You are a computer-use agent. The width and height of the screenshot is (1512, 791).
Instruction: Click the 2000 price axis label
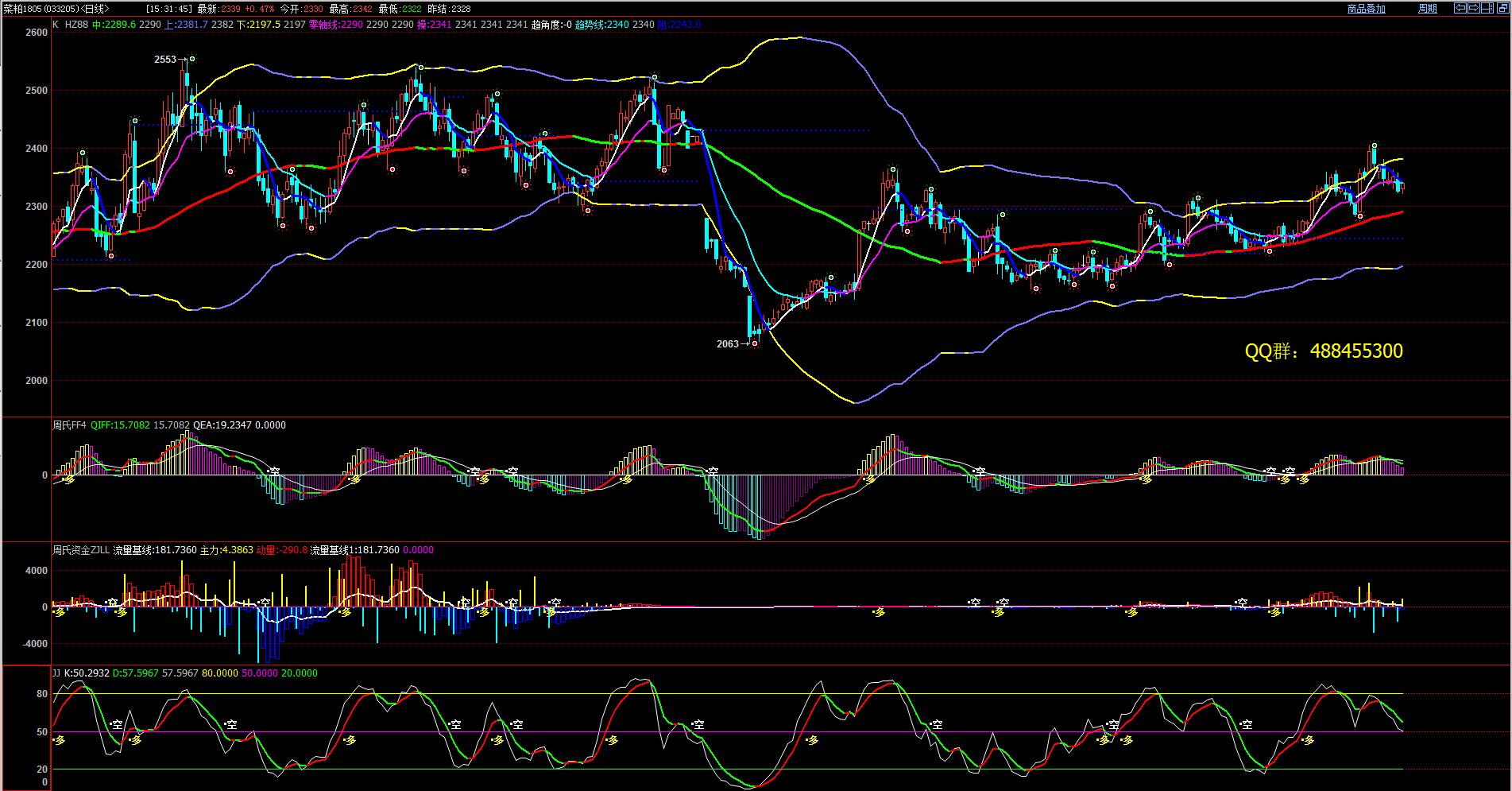[x=37, y=381]
